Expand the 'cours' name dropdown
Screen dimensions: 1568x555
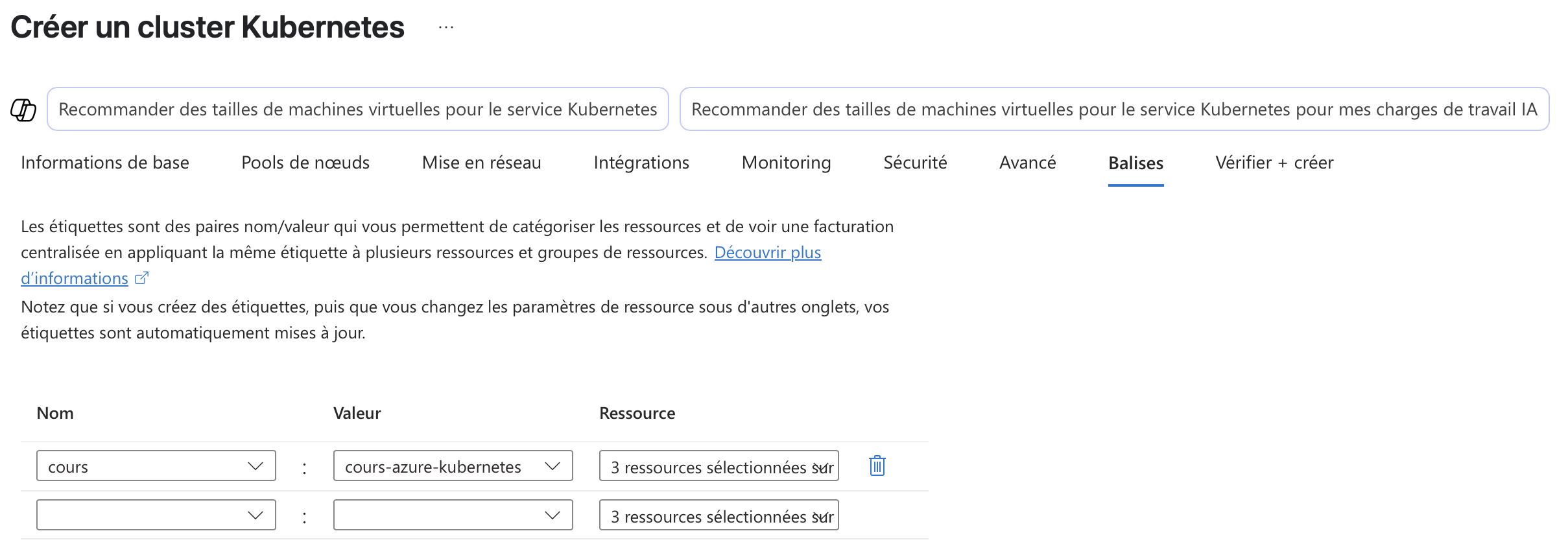coord(255,466)
